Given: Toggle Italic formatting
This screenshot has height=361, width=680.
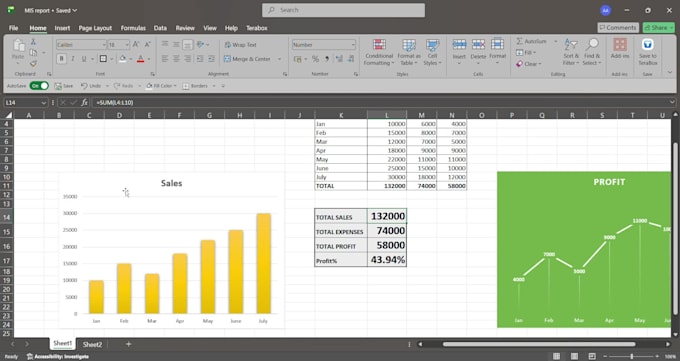Looking at the screenshot, I should pos(72,59).
